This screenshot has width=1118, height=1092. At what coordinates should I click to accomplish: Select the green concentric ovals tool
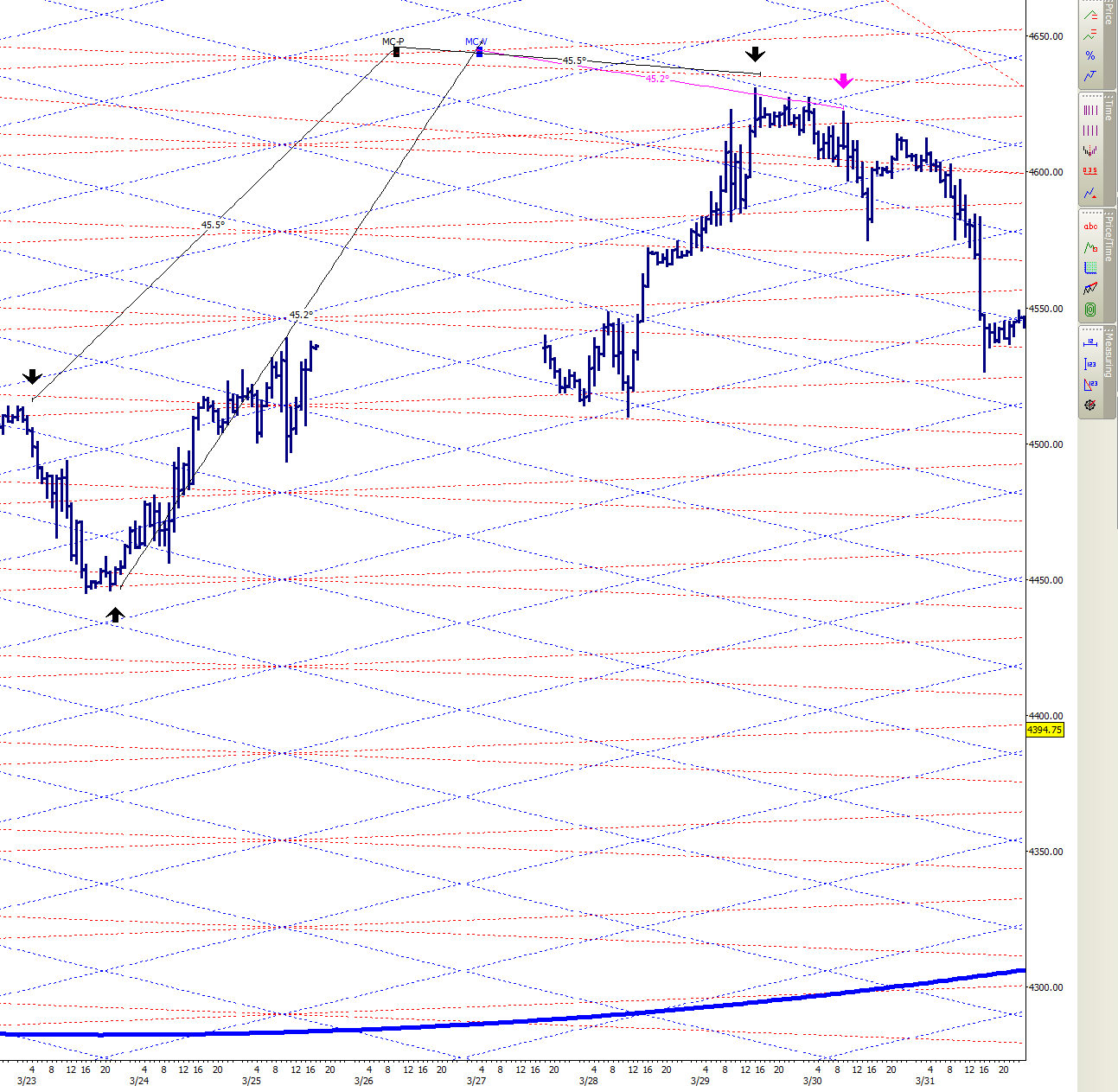click(1090, 310)
